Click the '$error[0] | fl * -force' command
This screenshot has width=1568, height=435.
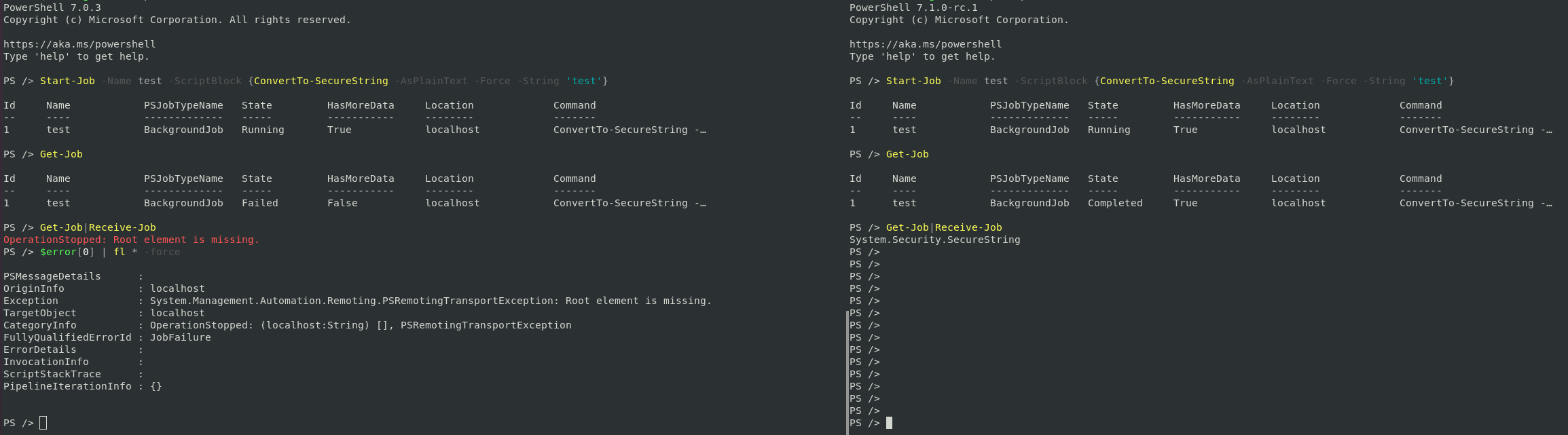tap(110, 252)
